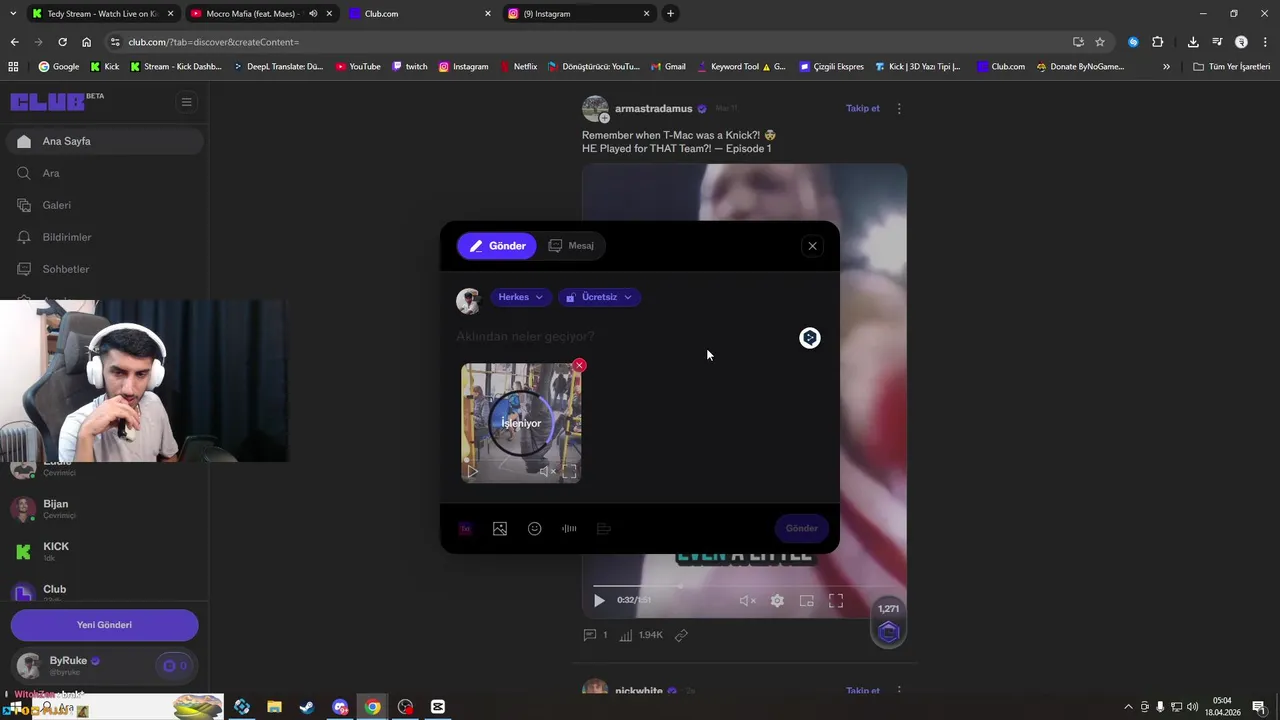Follow armastradamus with Takip et
The image size is (1280, 720).
point(862,108)
